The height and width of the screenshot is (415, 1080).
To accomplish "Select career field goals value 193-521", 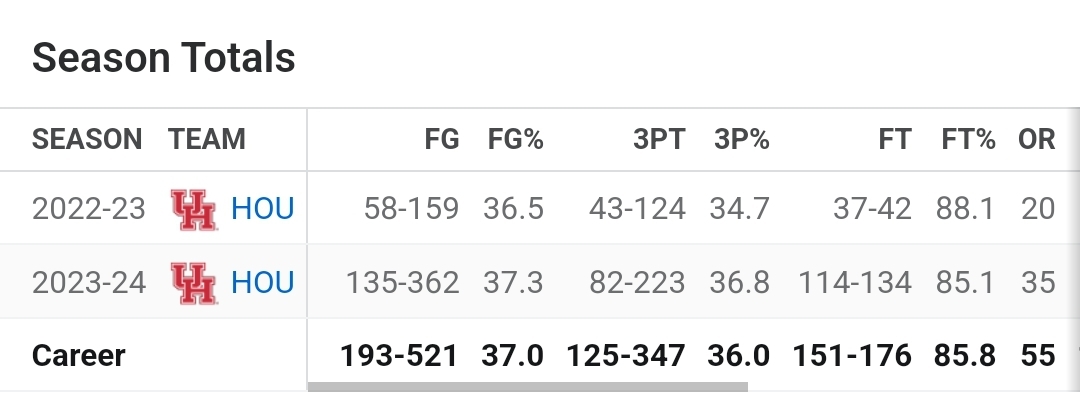I will (399, 356).
